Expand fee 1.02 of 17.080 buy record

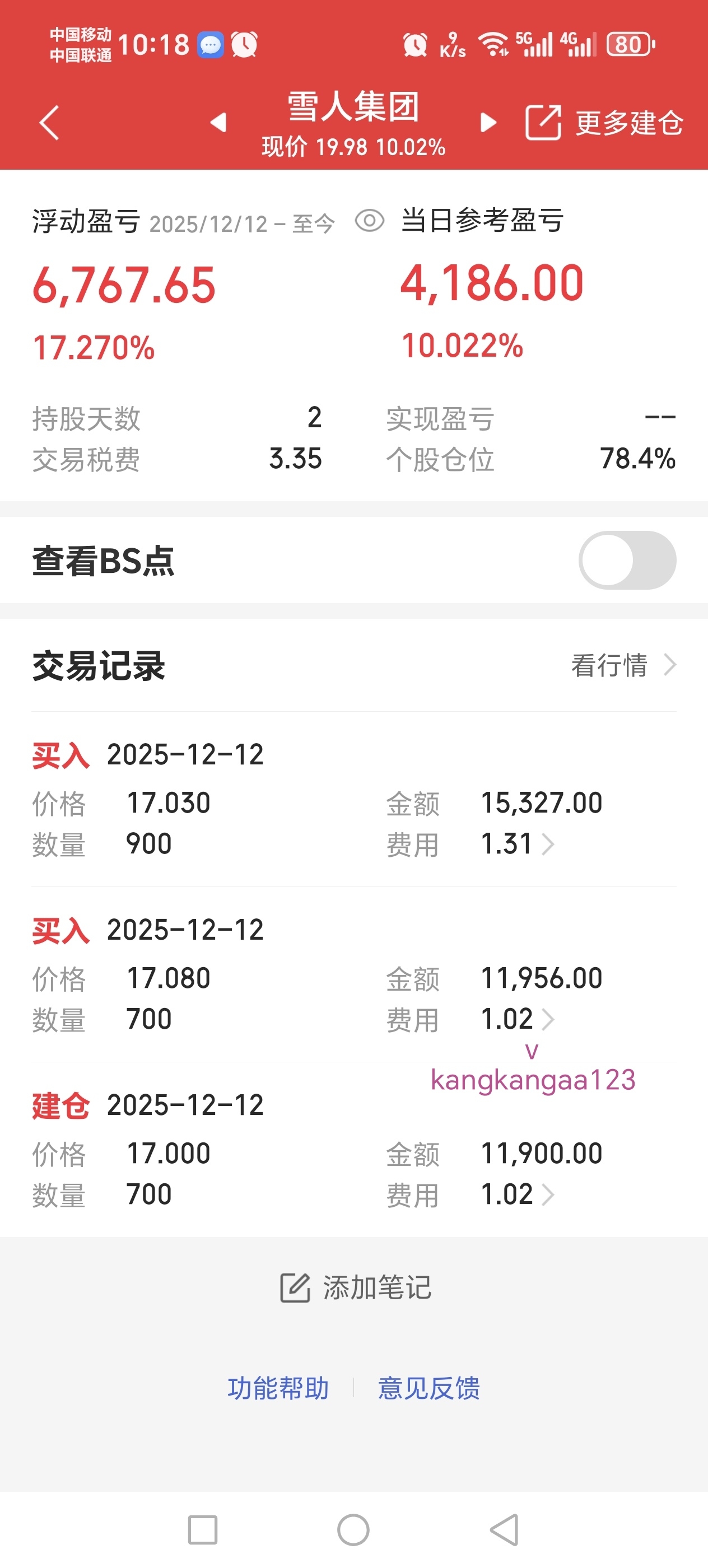point(518,1019)
